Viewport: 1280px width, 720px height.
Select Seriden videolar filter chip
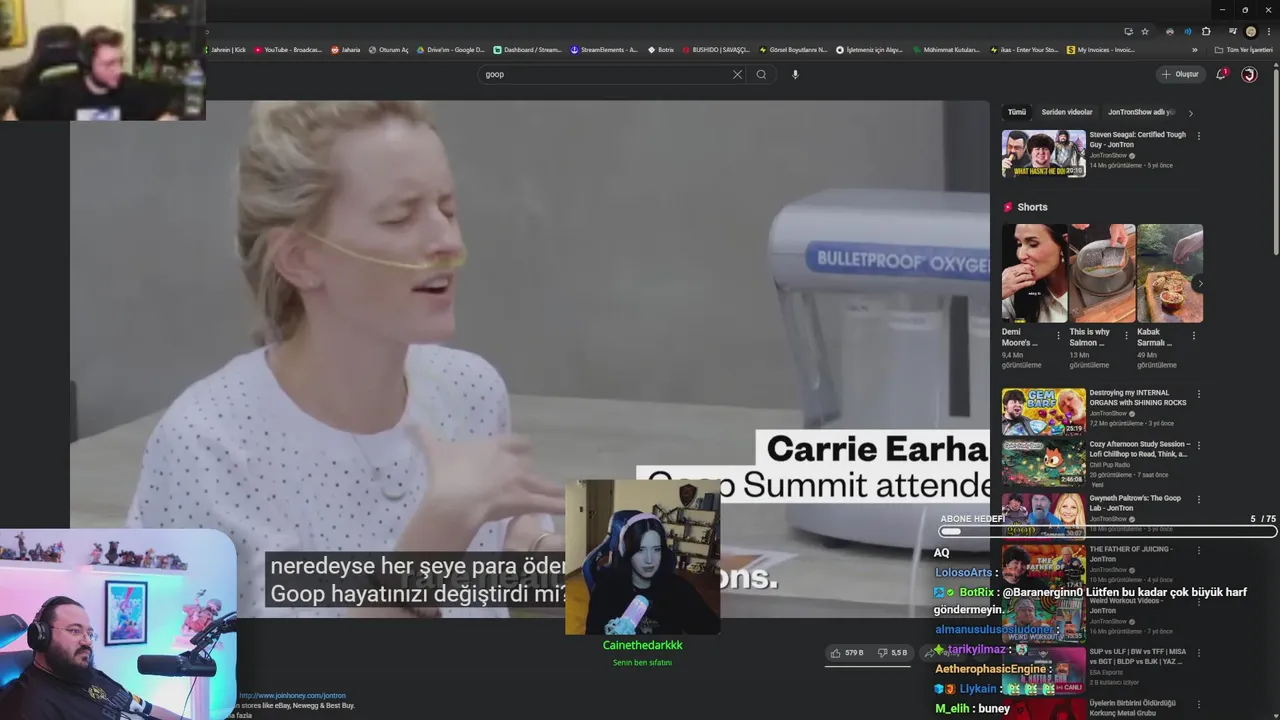pos(1067,112)
